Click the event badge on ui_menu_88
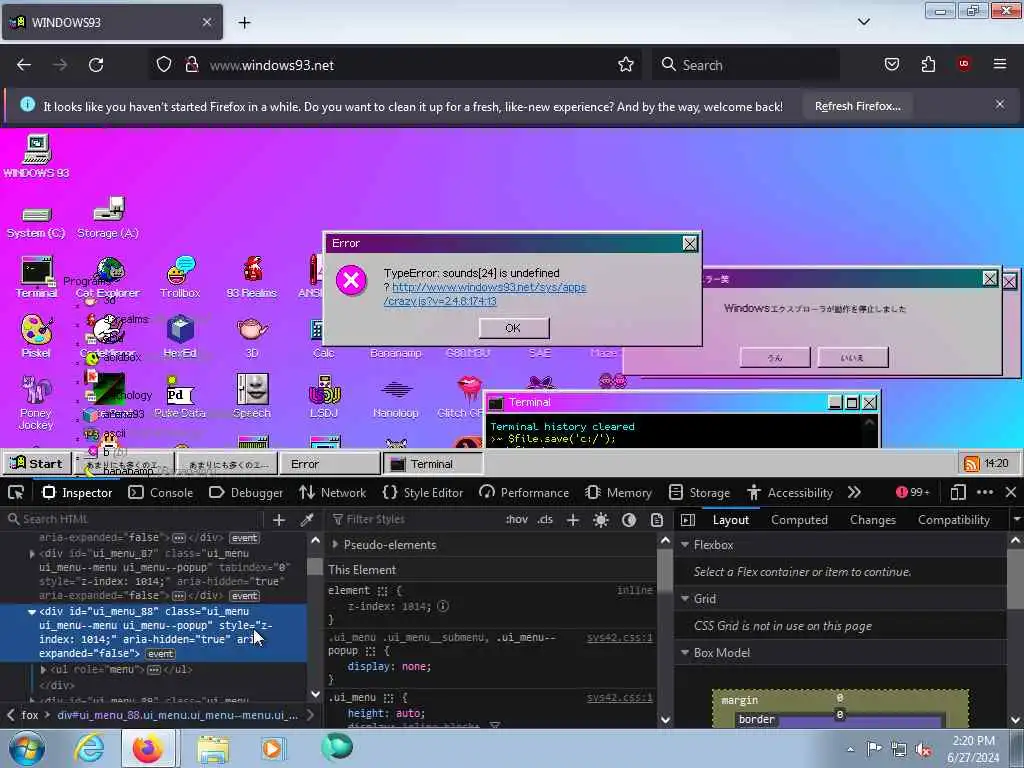 pos(161,654)
